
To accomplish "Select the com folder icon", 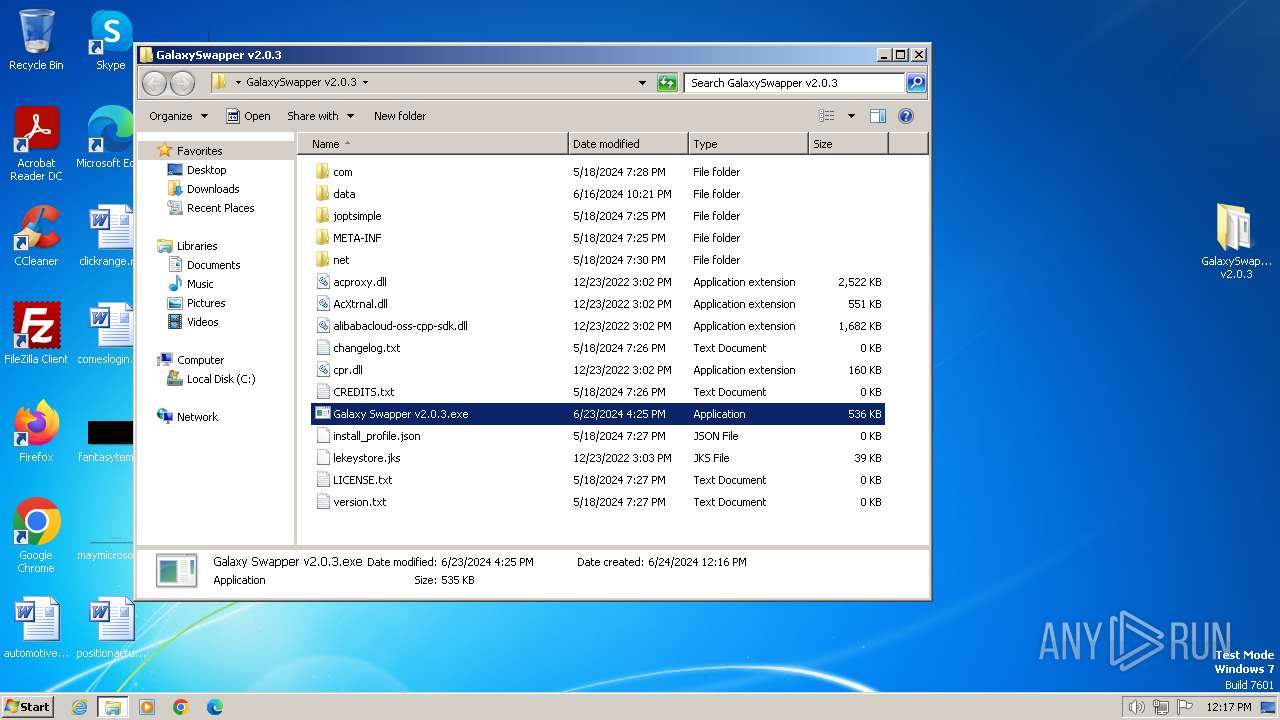I will click(x=322, y=172).
